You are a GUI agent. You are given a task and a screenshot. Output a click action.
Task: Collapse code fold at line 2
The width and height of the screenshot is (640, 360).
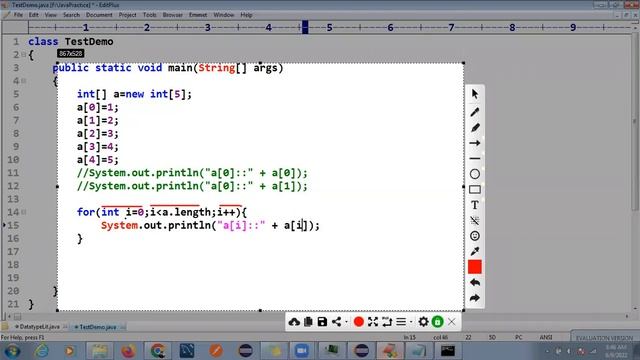24,54
